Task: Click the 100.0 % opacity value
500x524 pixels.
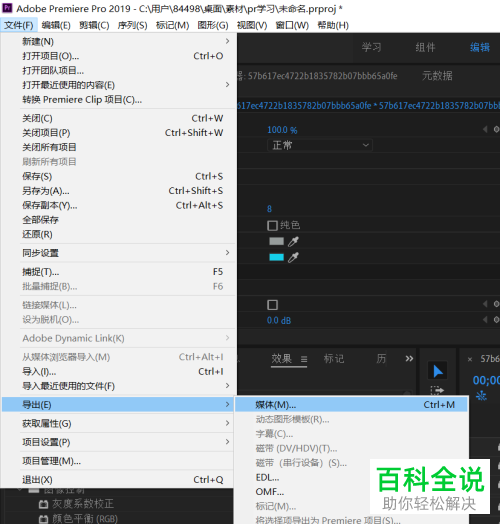Action: pyautogui.click(x=282, y=130)
